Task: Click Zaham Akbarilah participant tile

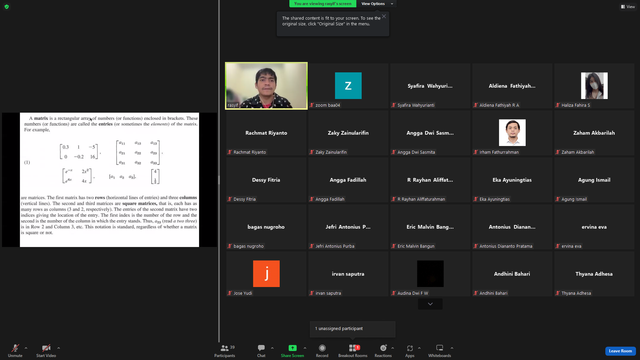Action: click(594, 133)
